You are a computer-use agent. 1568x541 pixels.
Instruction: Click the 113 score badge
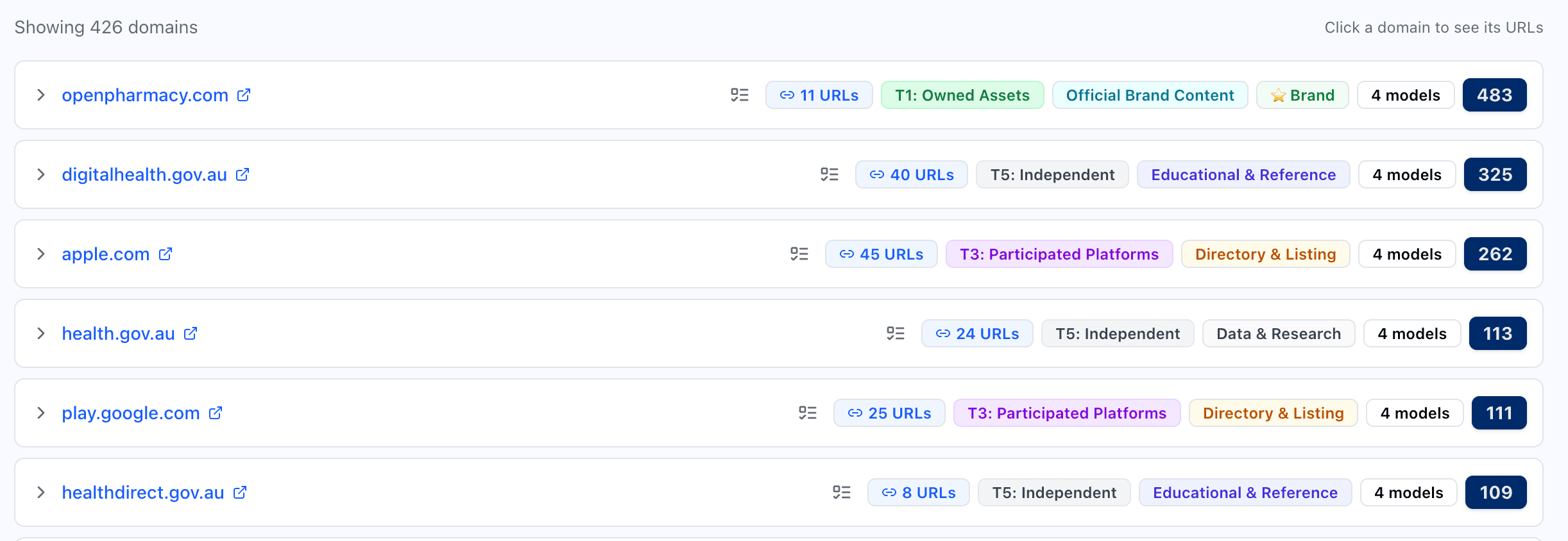click(1498, 333)
